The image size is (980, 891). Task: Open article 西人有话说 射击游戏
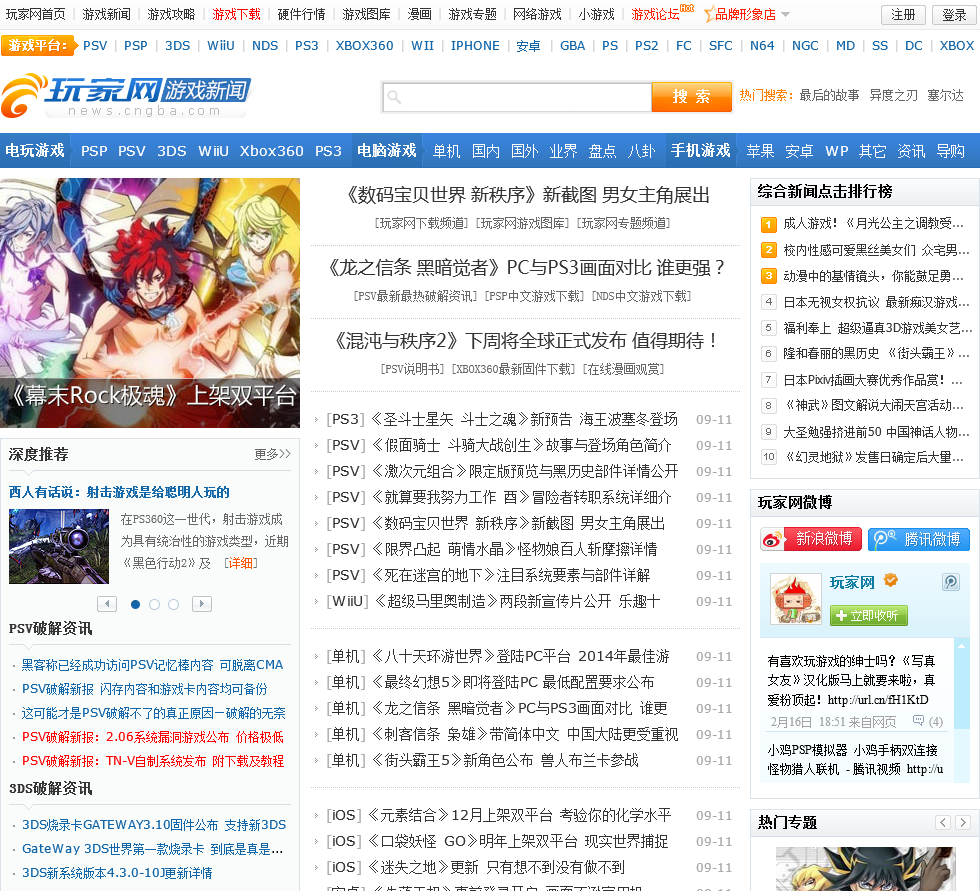click(x=119, y=492)
